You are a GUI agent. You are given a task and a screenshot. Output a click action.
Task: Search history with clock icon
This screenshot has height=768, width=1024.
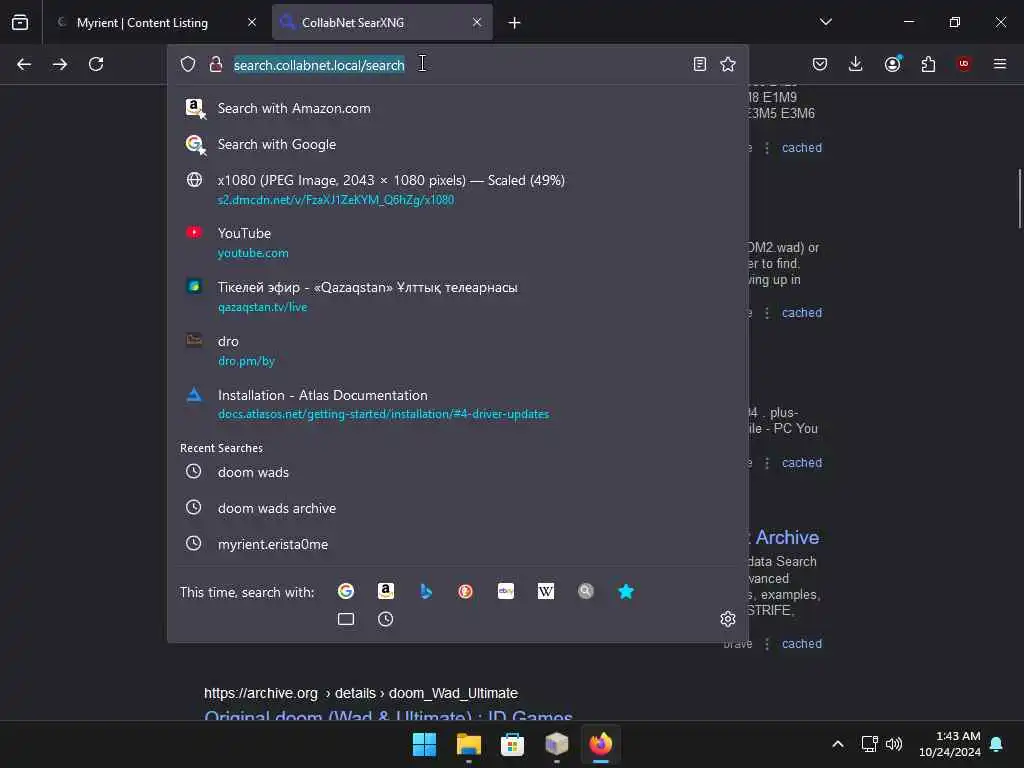385,619
